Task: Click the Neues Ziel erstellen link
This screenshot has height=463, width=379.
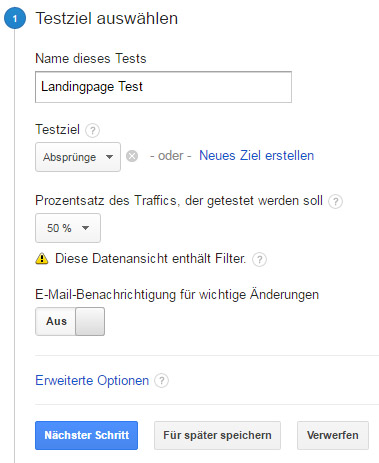Action: pyautogui.click(x=257, y=156)
